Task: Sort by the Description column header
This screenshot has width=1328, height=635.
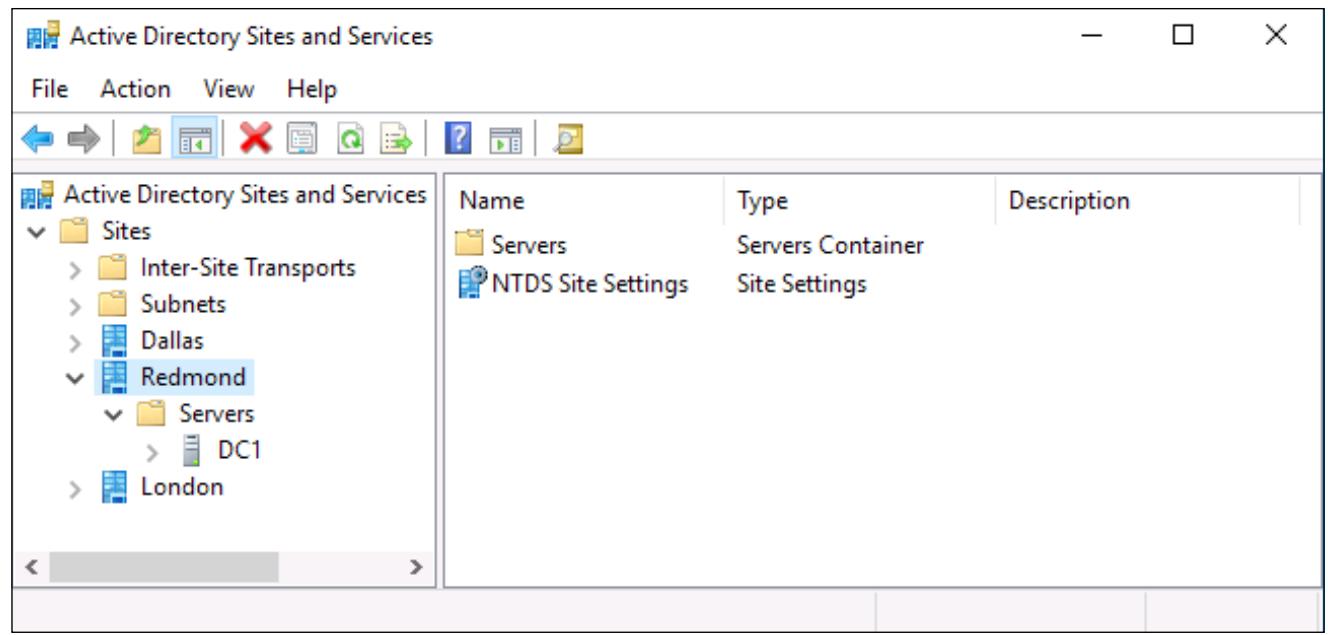Action: click(1147, 201)
